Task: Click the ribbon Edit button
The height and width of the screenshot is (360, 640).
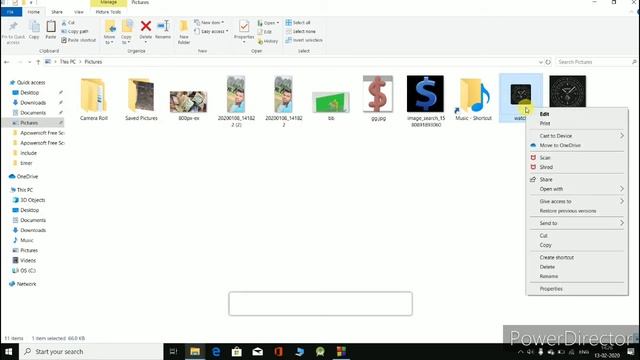Action: coord(265,32)
